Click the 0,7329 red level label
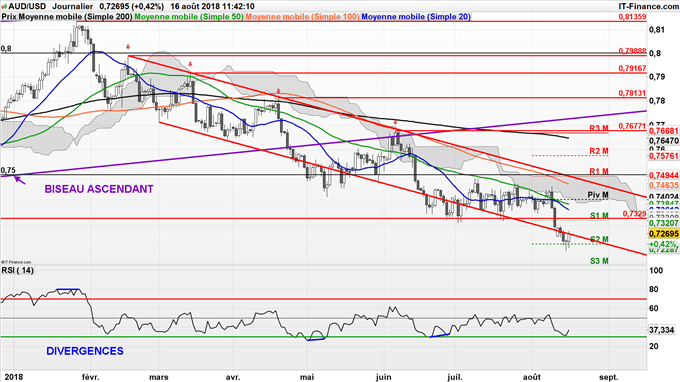 (634, 213)
